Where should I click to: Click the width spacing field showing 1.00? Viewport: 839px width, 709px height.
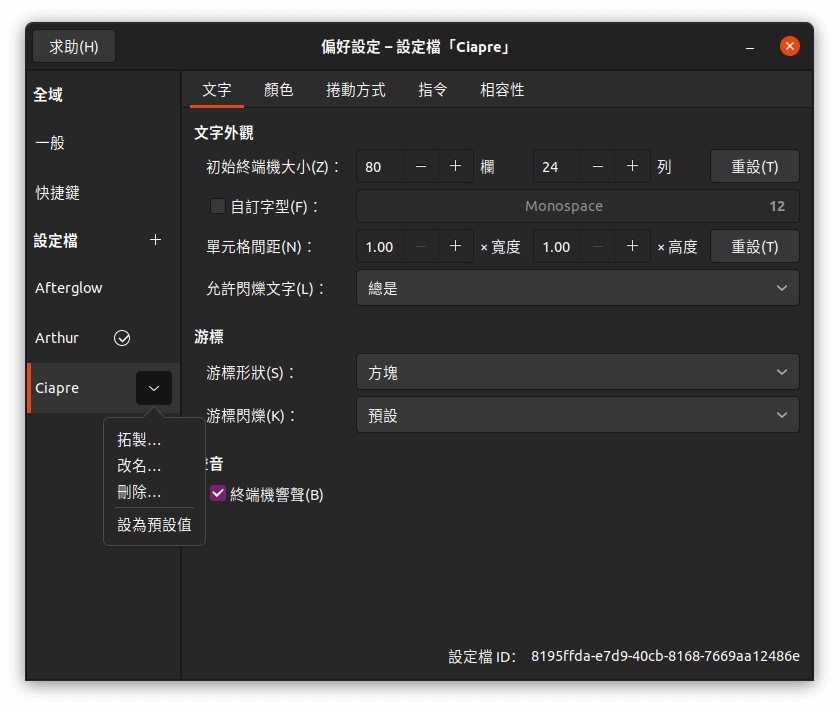pos(380,246)
